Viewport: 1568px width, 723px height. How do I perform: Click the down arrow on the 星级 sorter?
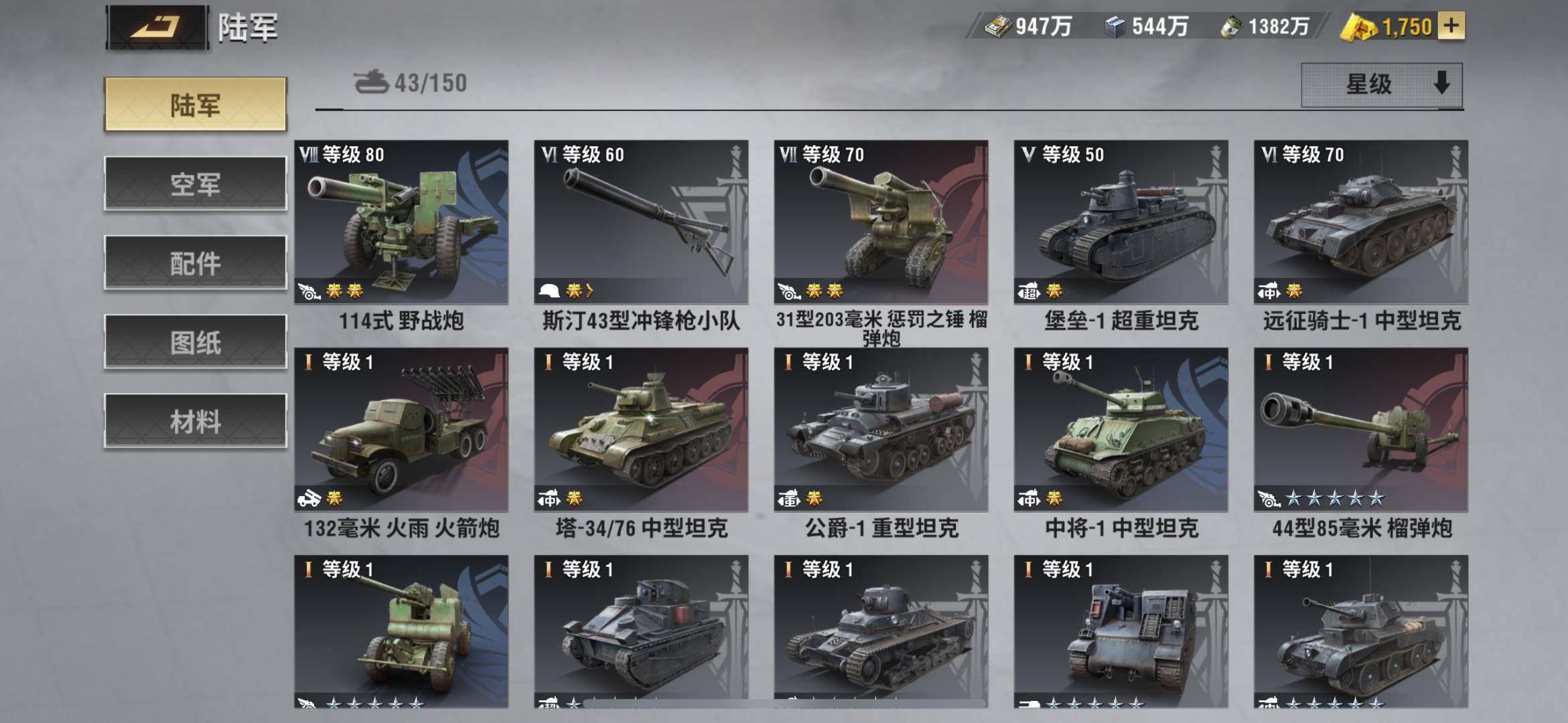point(1441,83)
